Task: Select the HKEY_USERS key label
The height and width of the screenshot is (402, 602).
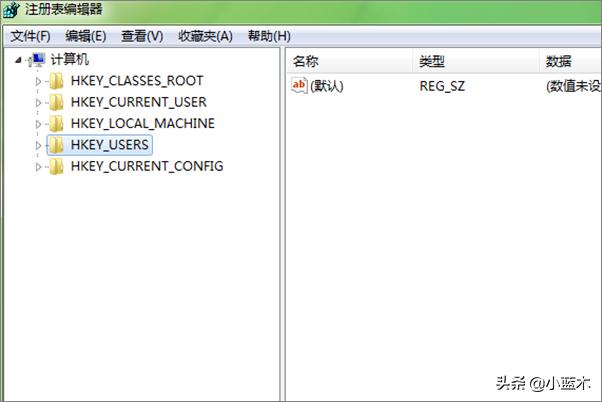Action: pos(110,145)
